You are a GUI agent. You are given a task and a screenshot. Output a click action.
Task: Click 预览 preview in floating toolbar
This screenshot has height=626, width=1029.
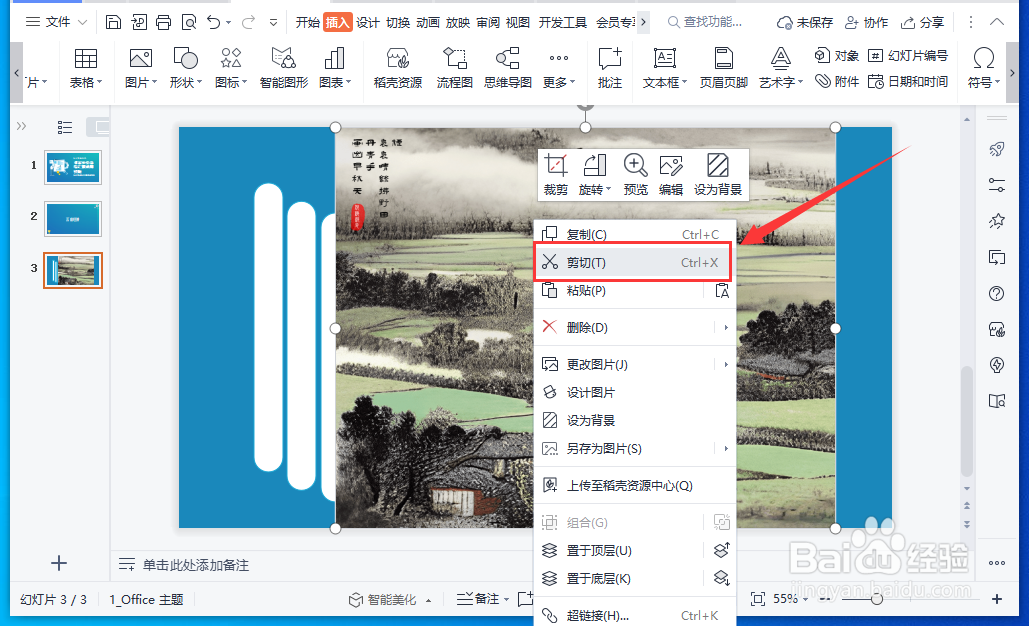(635, 175)
